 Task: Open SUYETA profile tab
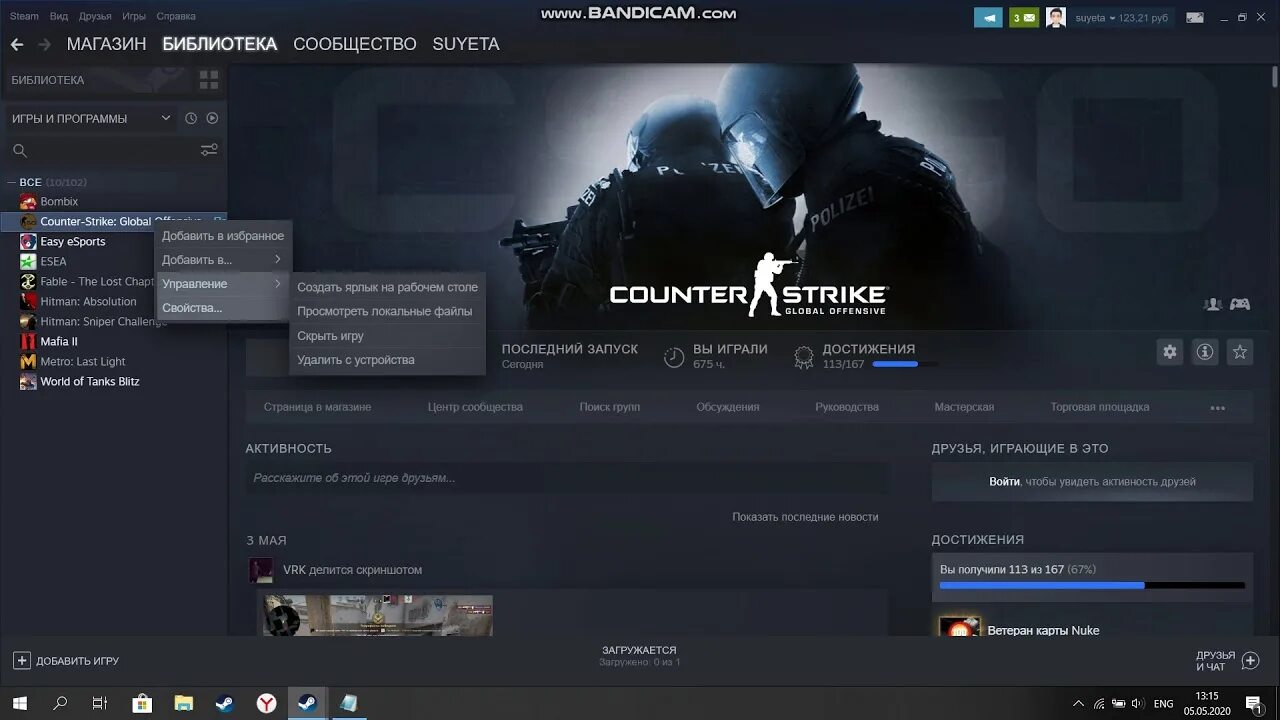coord(466,44)
